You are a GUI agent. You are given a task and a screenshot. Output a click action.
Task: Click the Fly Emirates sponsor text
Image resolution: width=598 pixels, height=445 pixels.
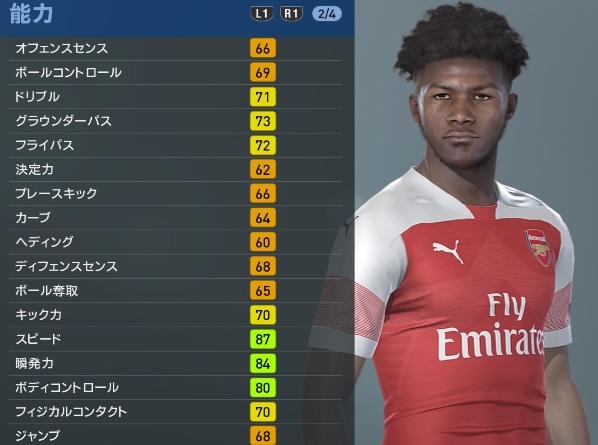(491, 326)
